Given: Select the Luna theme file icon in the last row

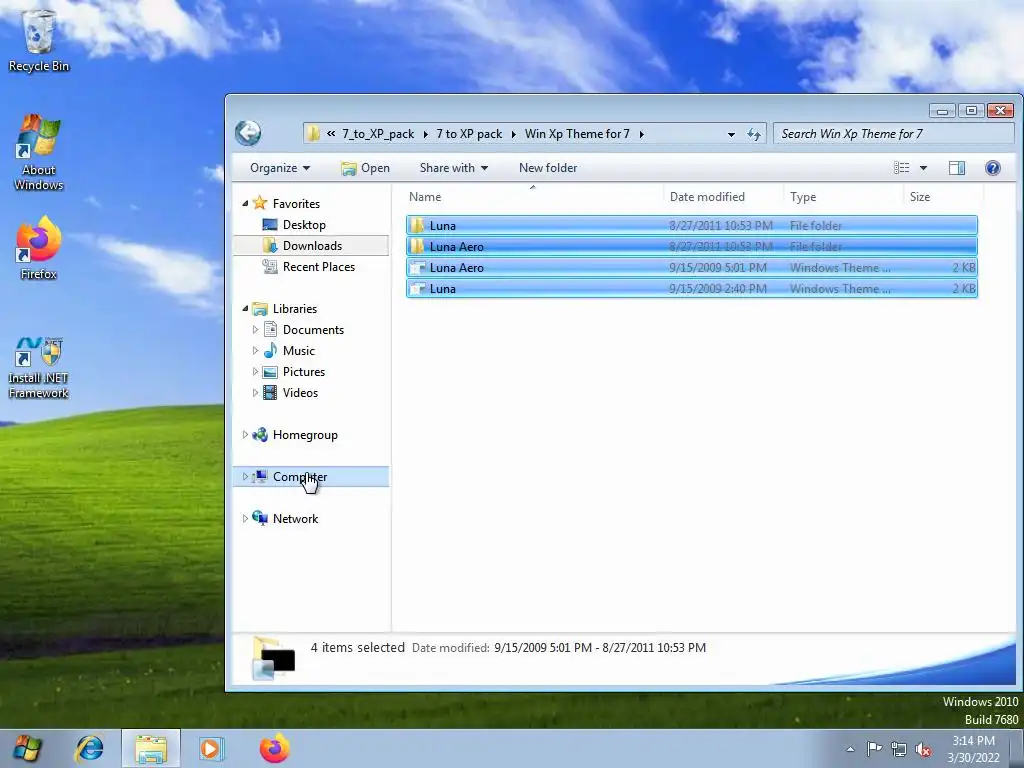Looking at the screenshot, I should pyautogui.click(x=417, y=288).
